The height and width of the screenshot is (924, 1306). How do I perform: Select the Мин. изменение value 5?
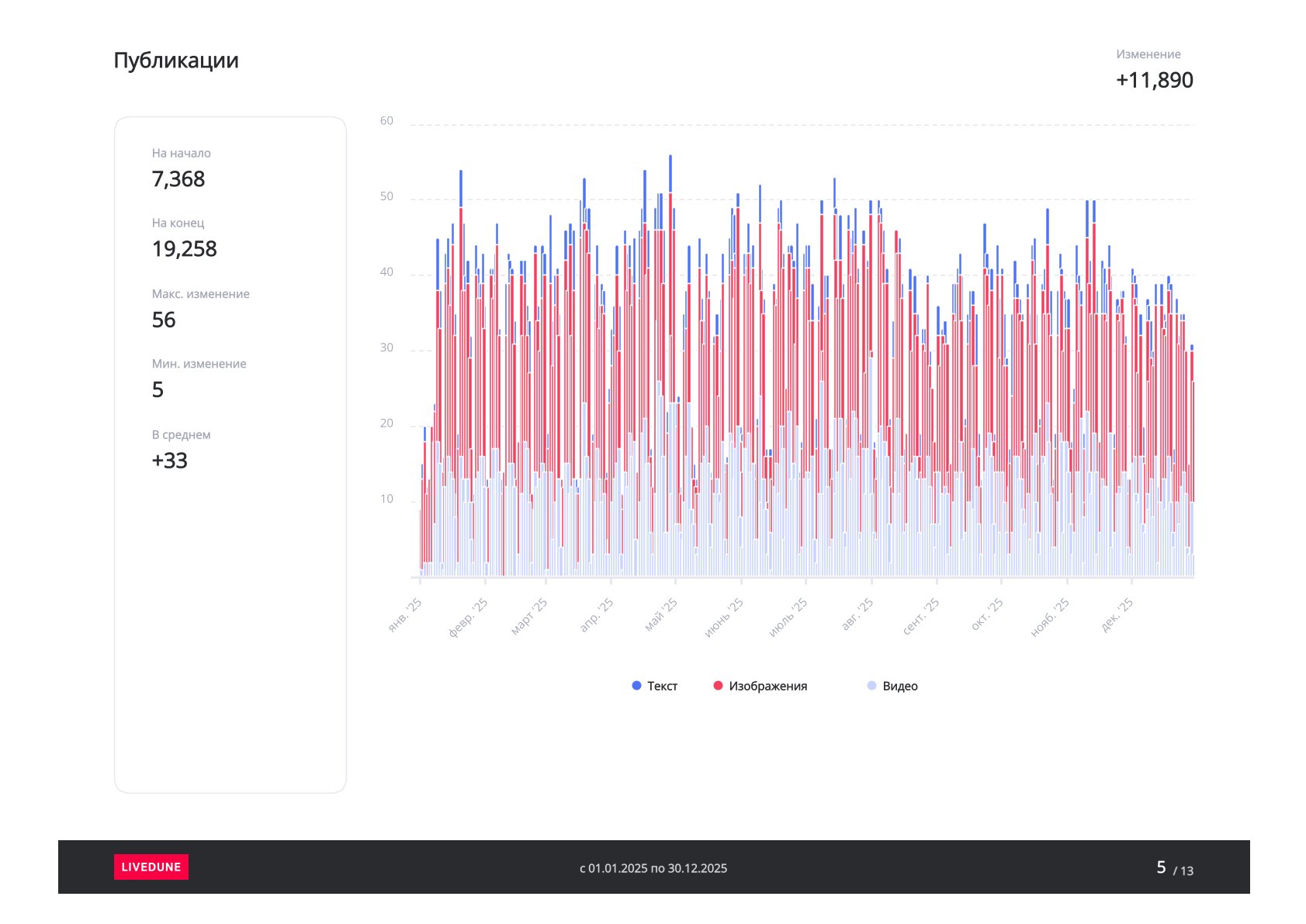158,389
